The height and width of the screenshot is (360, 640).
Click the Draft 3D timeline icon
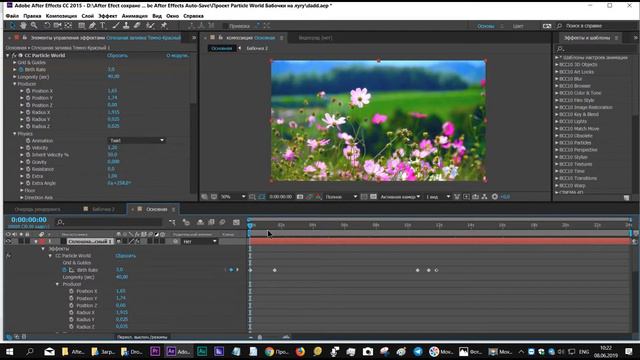point(186,222)
